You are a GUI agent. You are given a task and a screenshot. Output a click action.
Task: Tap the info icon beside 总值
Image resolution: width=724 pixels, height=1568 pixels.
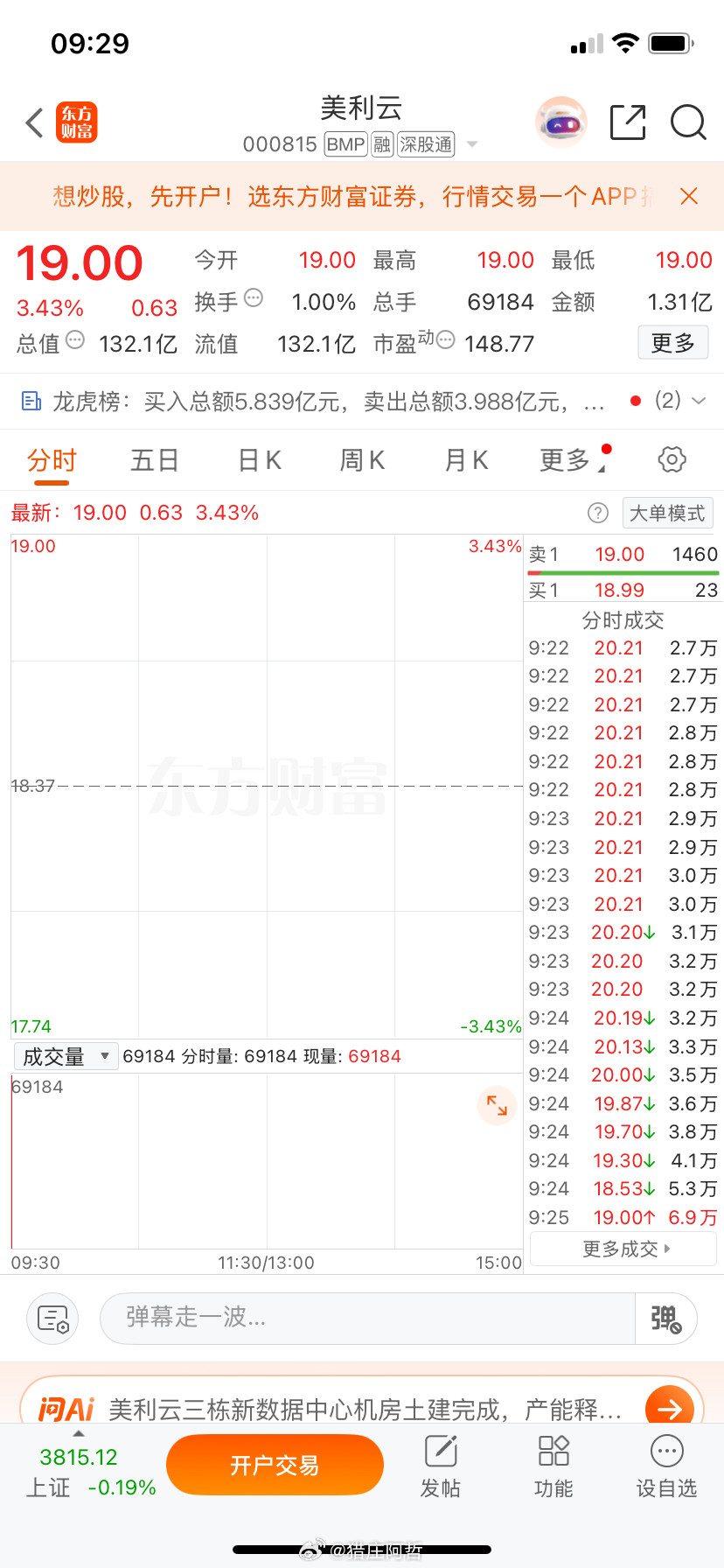(75, 339)
